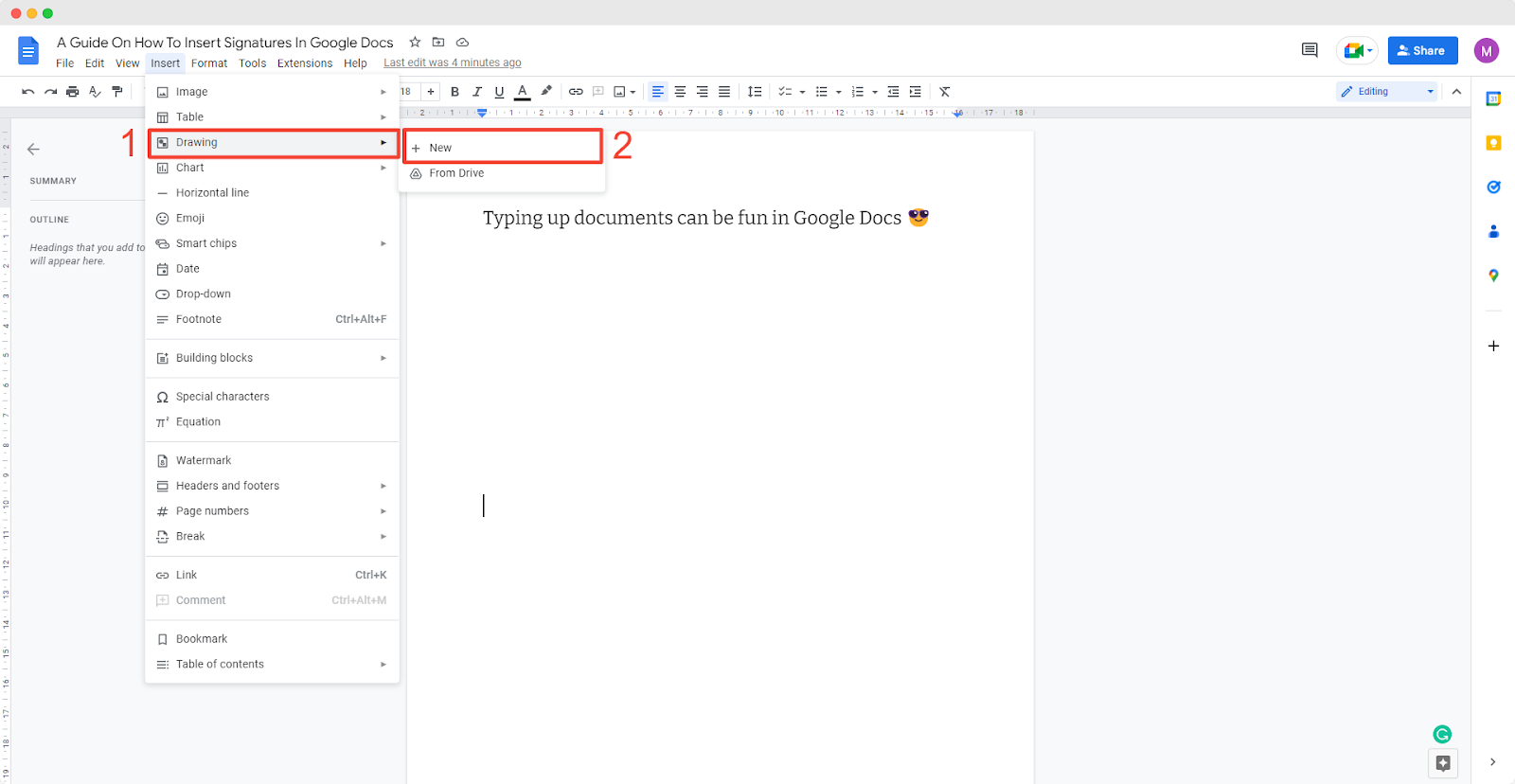This screenshot has height=784, width=1515.
Task: Open Google Tasks side panel
Action: (x=1493, y=187)
